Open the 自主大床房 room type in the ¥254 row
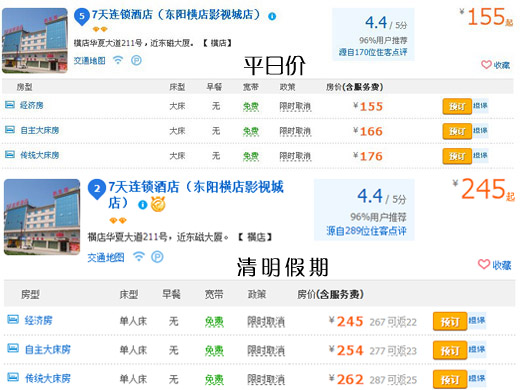520x390 pixels. pos(48,349)
